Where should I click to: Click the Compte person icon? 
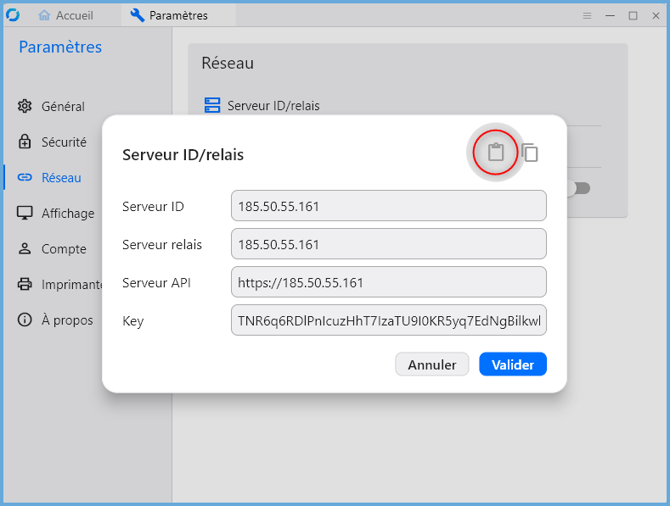tap(25, 248)
